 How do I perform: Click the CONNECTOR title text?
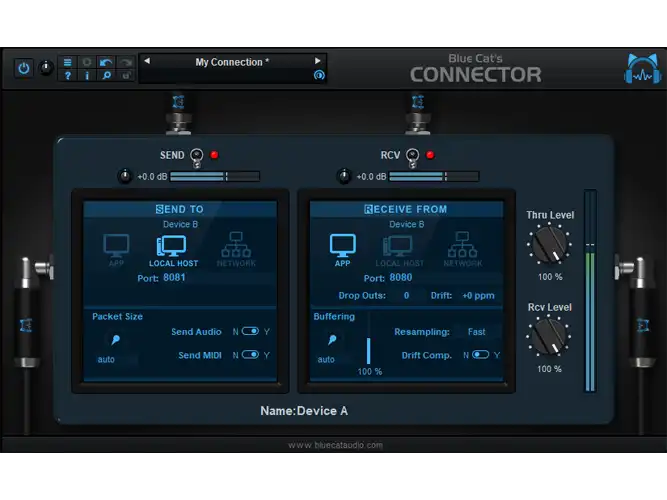click(x=476, y=75)
